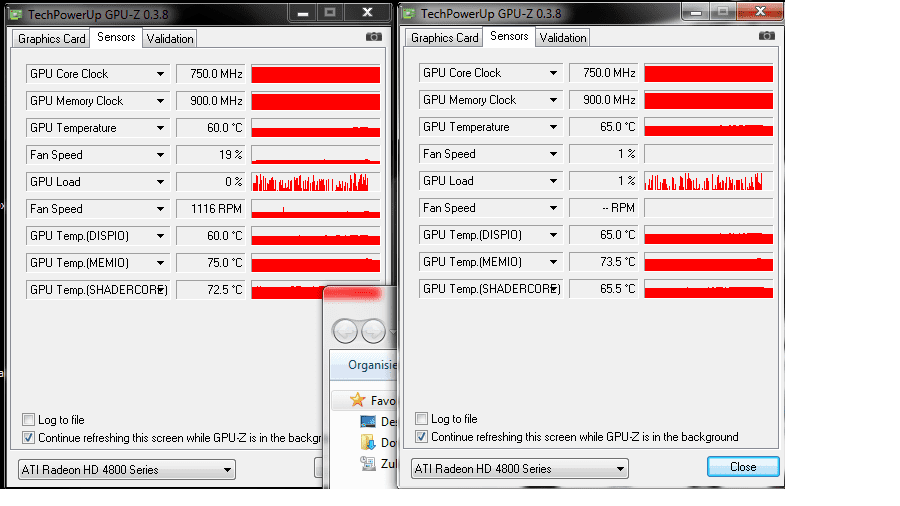Click the back arrow in the Explorer window
The width and height of the screenshot is (900, 506).
click(x=345, y=331)
